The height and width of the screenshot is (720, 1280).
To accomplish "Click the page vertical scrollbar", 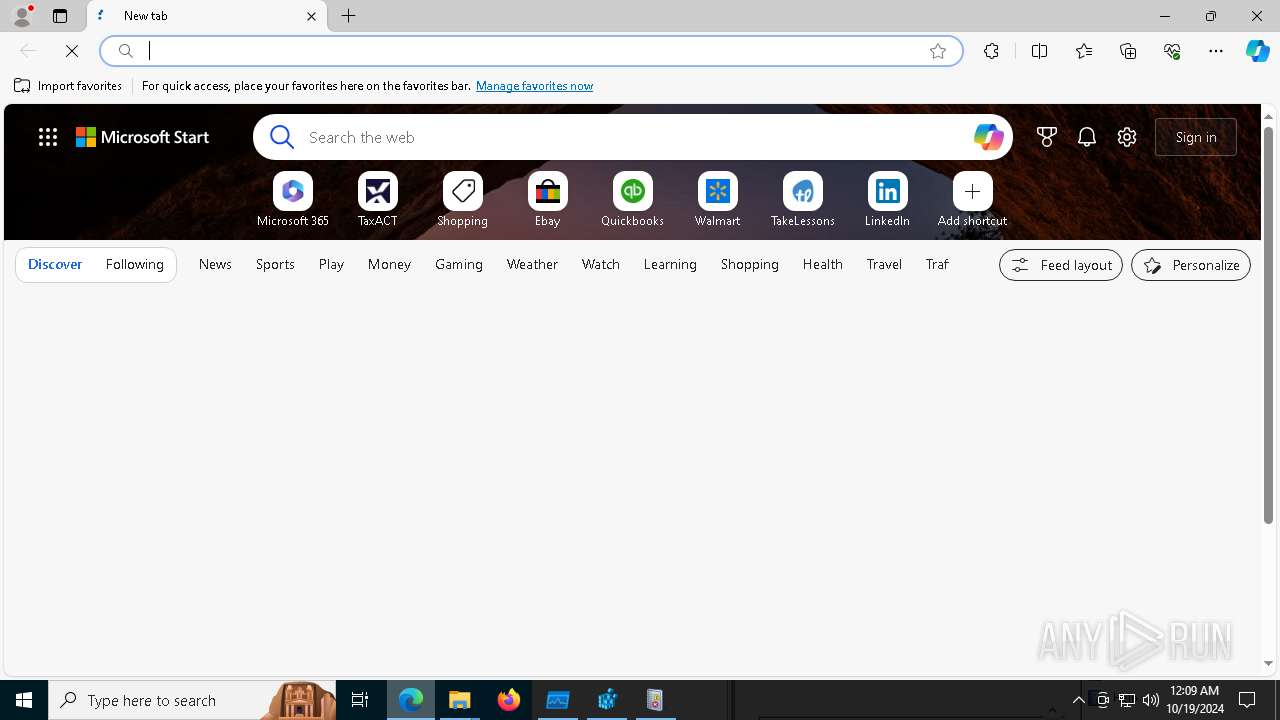I will point(1268,324).
